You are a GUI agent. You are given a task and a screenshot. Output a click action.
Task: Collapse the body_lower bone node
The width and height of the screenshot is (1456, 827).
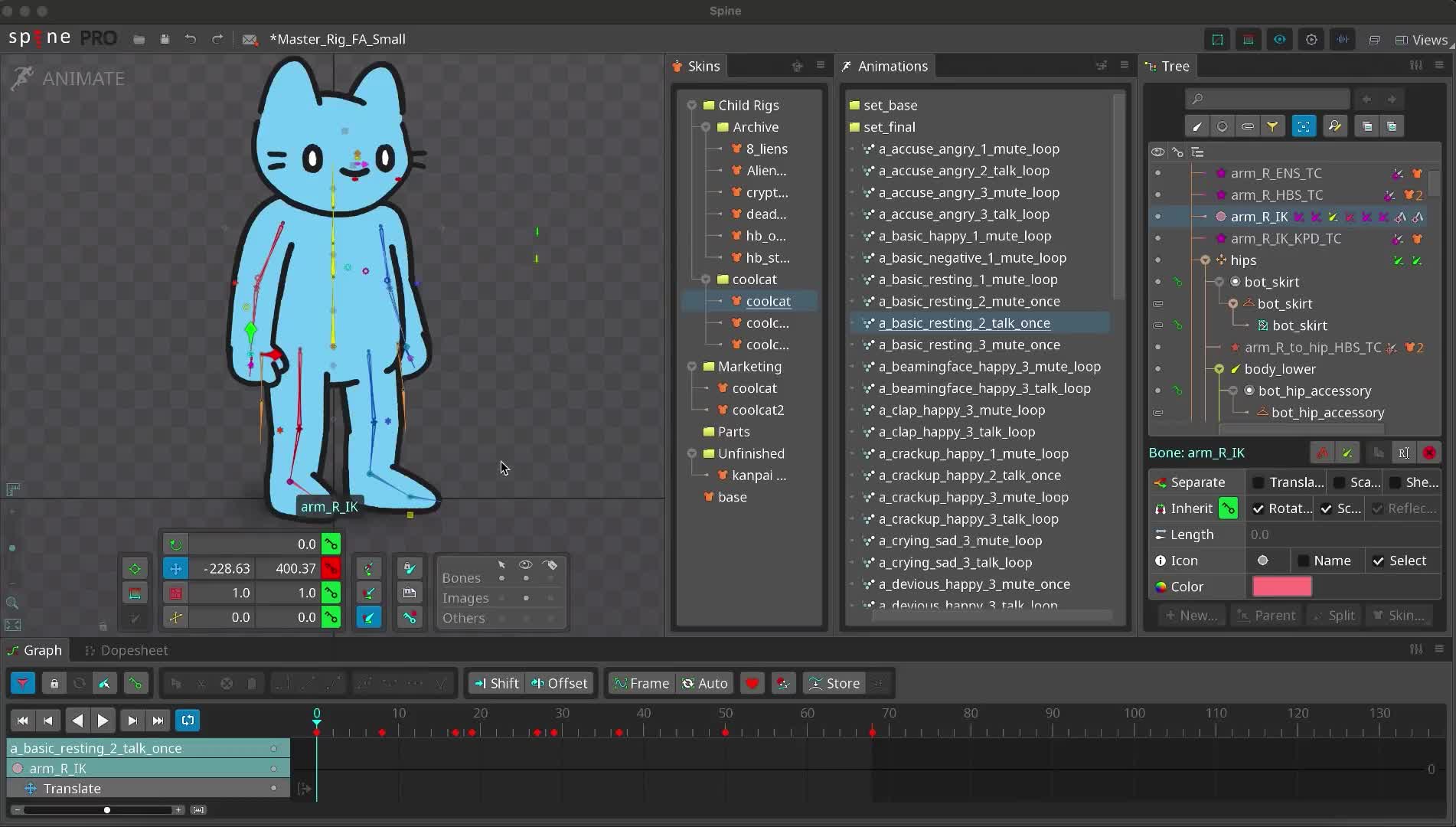point(1219,369)
